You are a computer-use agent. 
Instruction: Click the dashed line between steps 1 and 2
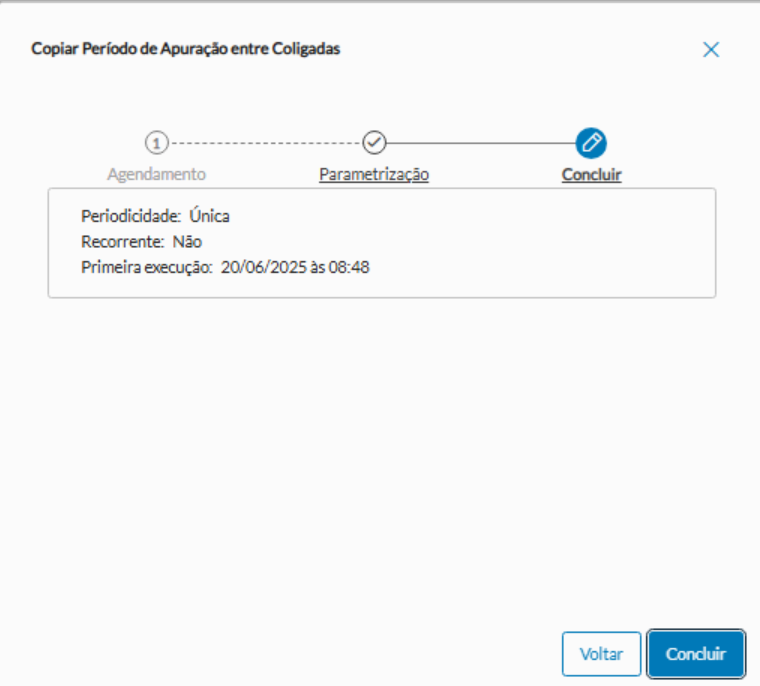pyautogui.click(x=265, y=142)
